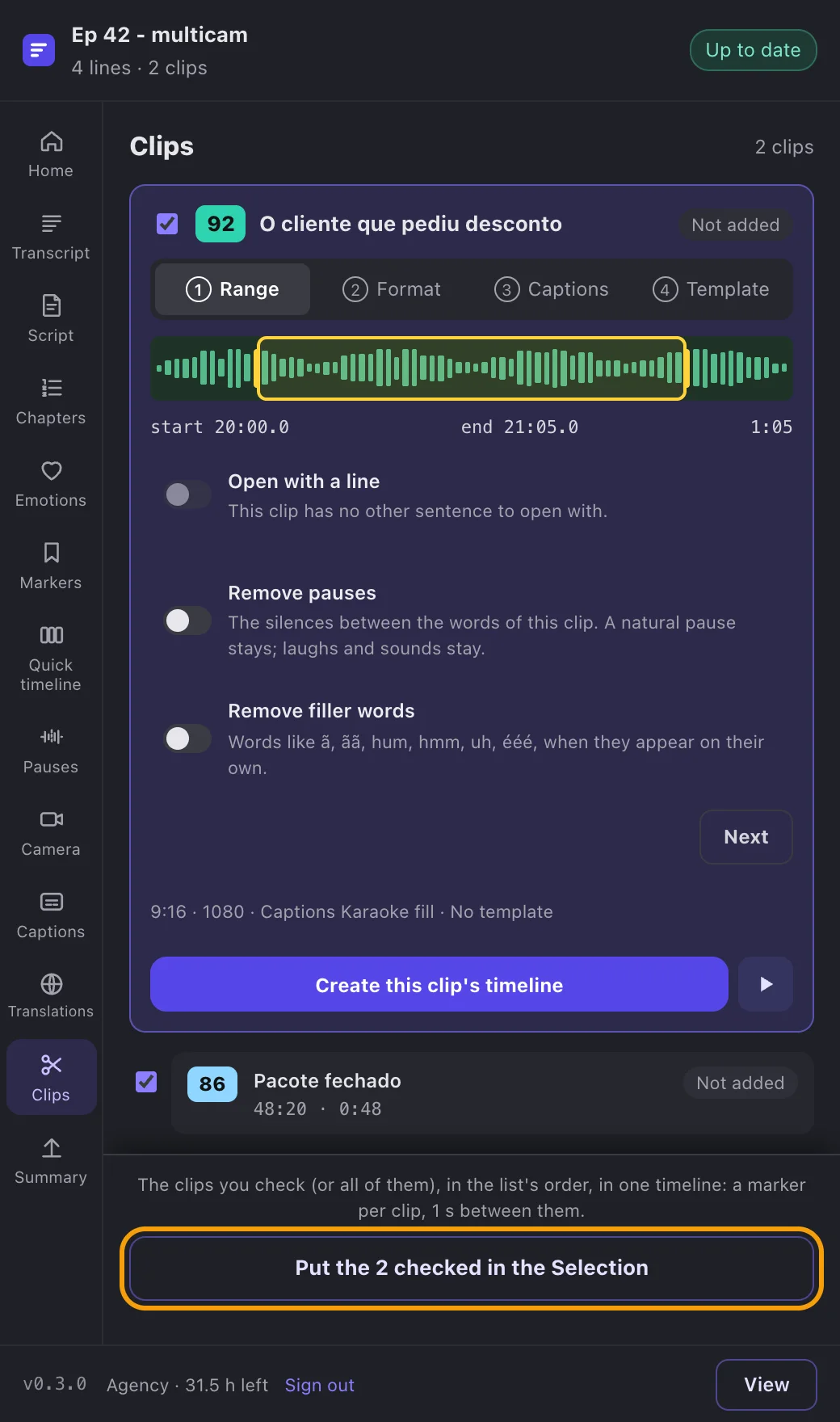
Task: Show the Chapters panel
Action: pyautogui.click(x=51, y=402)
